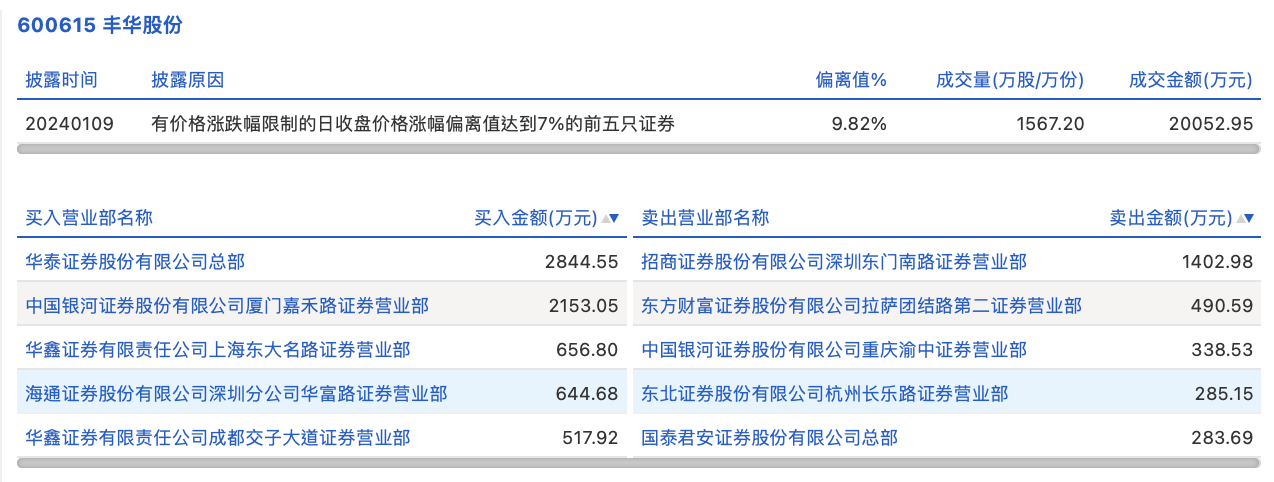Select 东北证券杭州长乐路证券营业部

(x=825, y=394)
